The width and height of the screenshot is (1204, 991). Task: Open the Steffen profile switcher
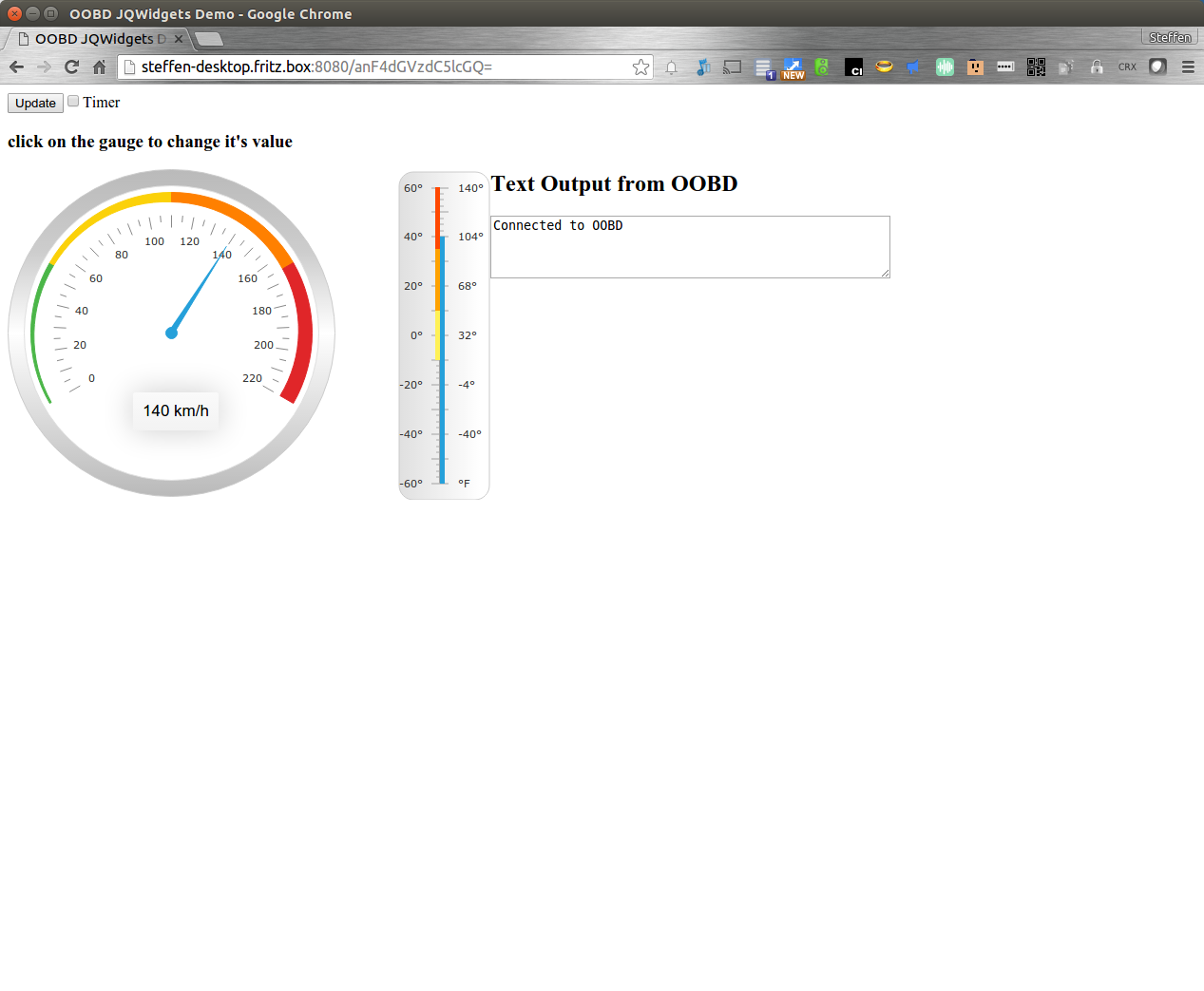[x=1169, y=37]
